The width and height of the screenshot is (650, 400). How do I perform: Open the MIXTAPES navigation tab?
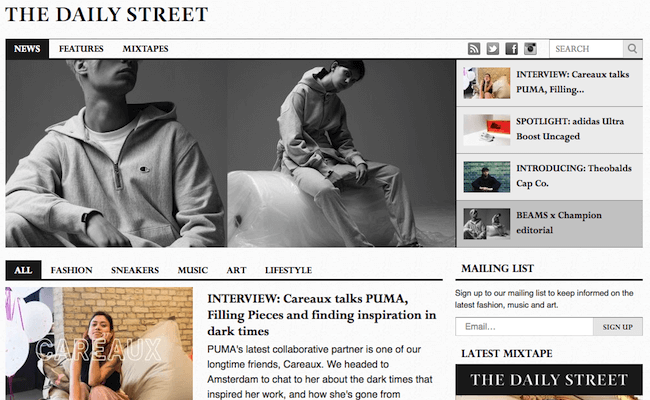pos(146,48)
